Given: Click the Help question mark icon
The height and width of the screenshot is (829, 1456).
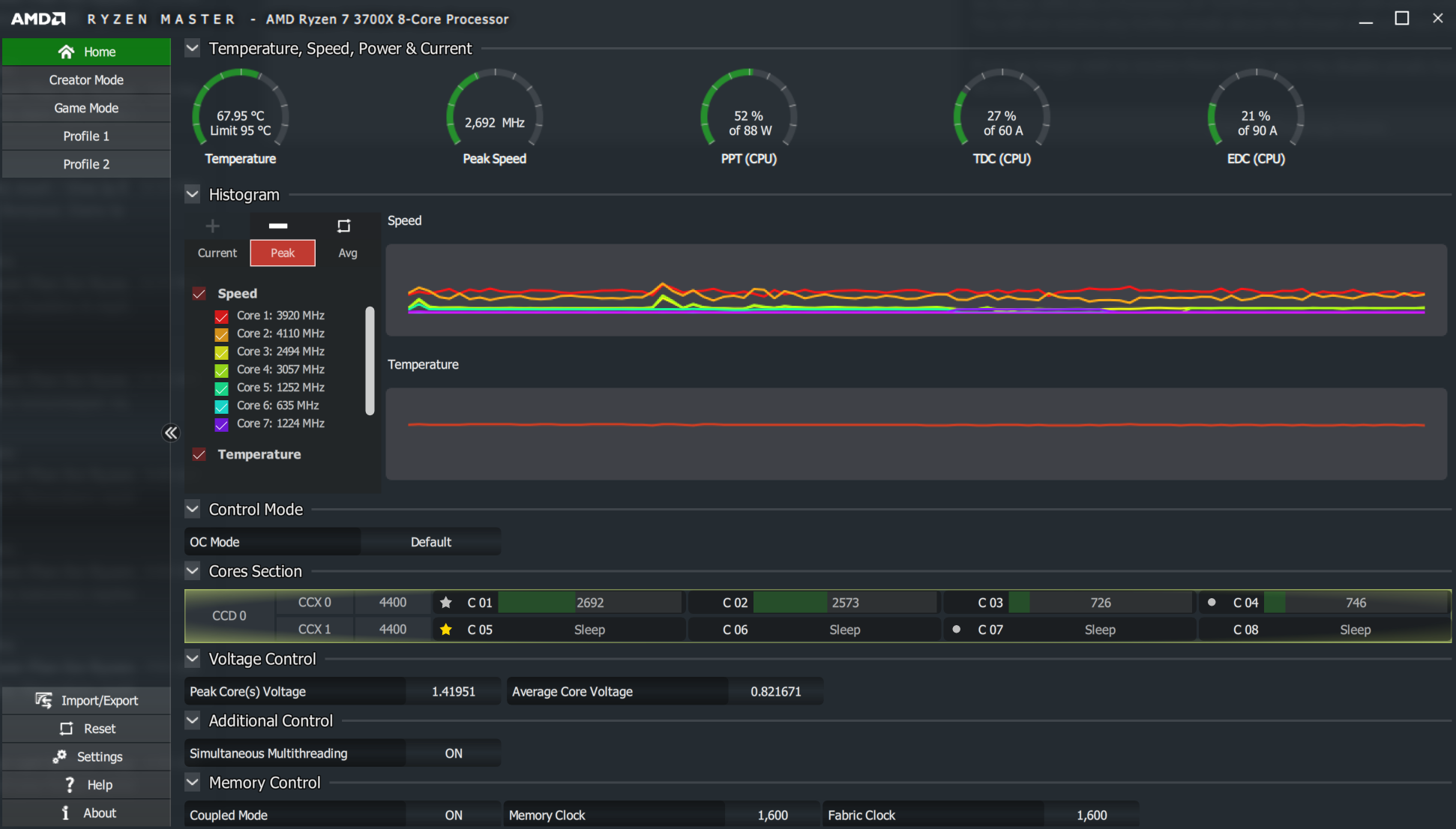Looking at the screenshot, I should 70,785.
